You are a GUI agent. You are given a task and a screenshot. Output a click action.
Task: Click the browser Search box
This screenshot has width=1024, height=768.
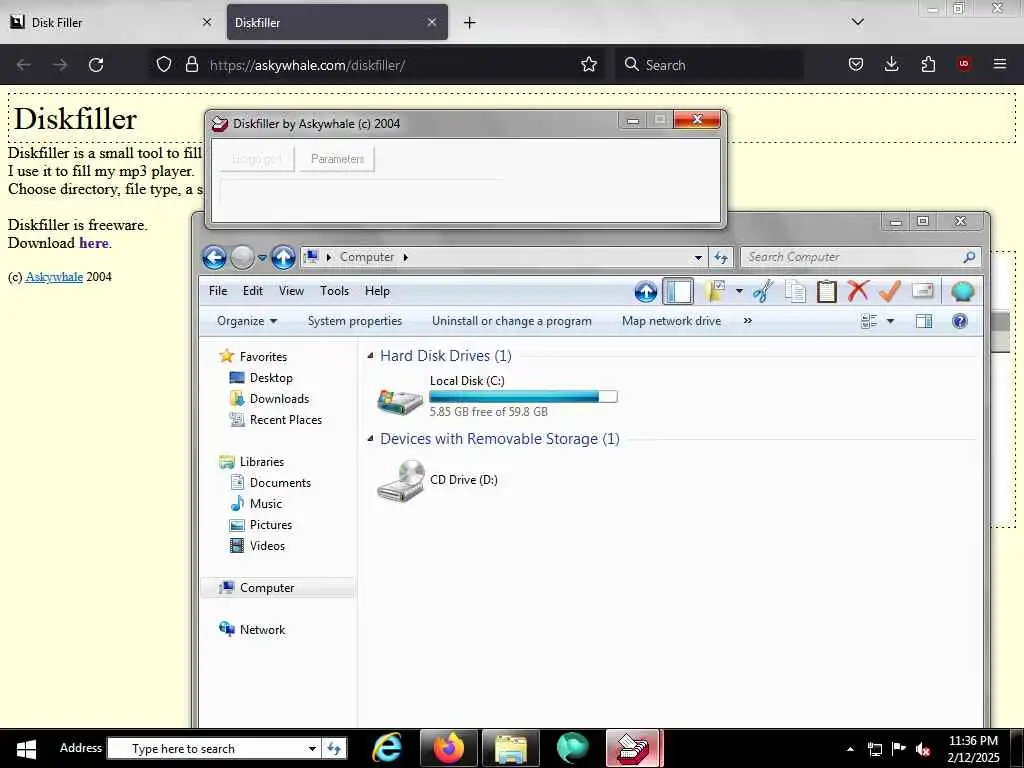point(709,65)
